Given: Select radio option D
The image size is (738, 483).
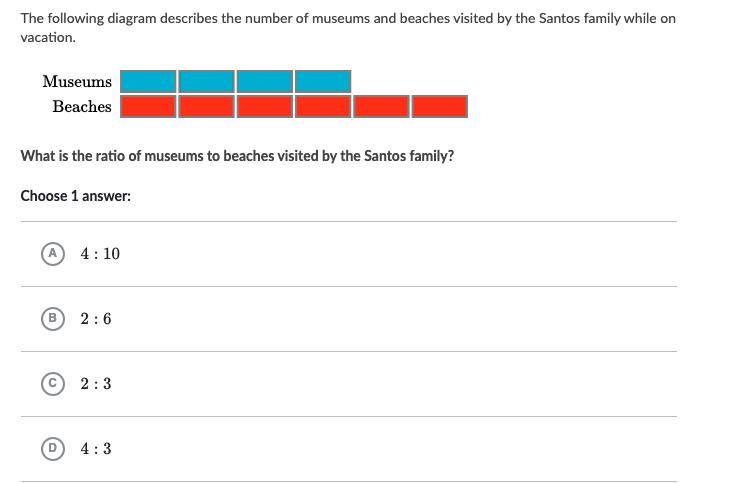Looking at the screenshot, I should tap(53, 449).
